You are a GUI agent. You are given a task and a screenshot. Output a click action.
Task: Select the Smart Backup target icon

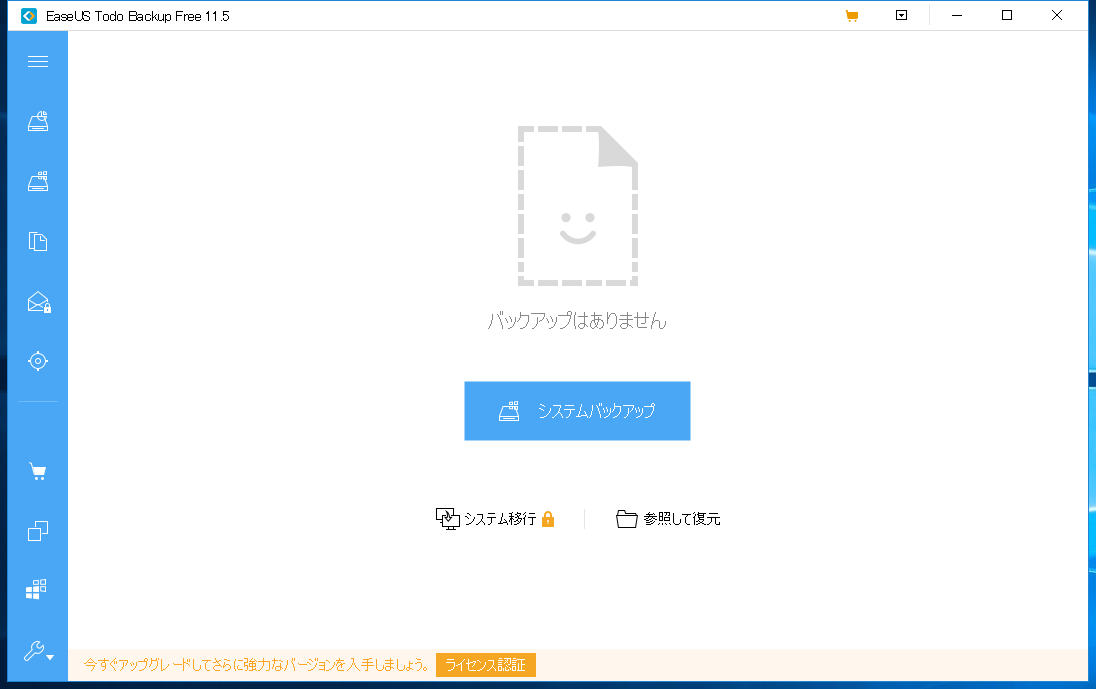(38, 361)
